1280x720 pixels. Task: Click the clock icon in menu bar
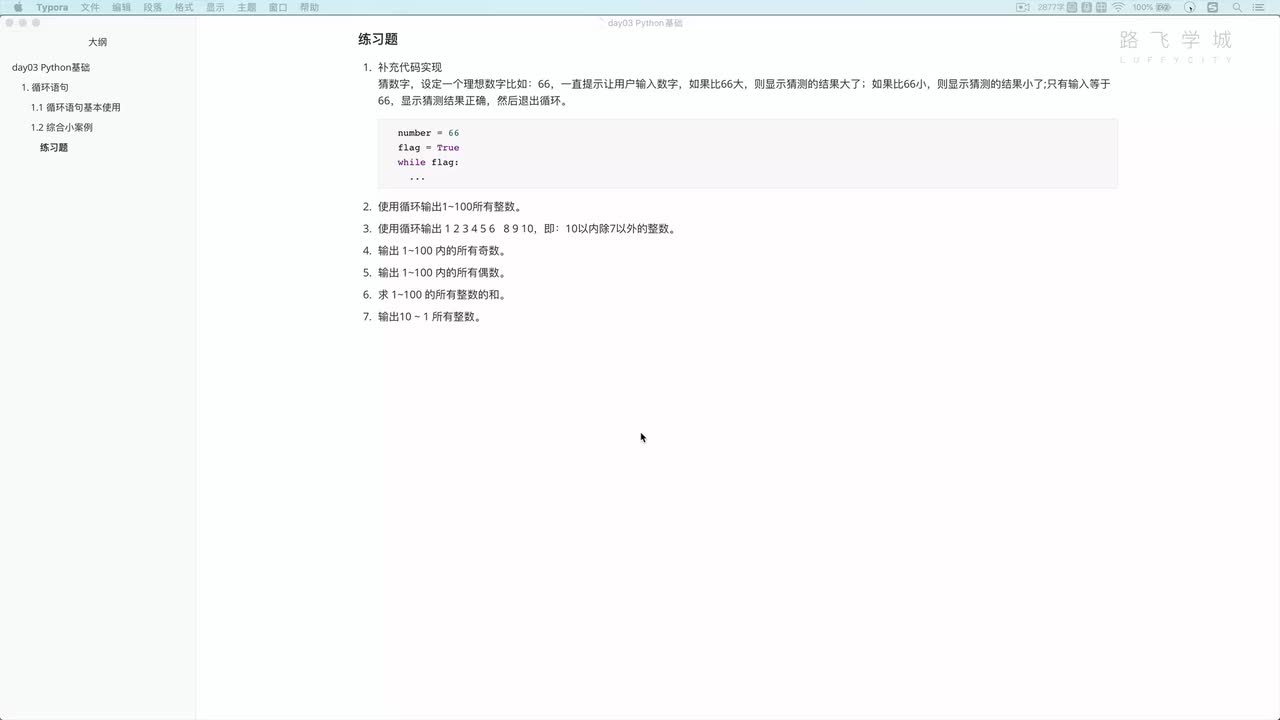point(1189,7)
